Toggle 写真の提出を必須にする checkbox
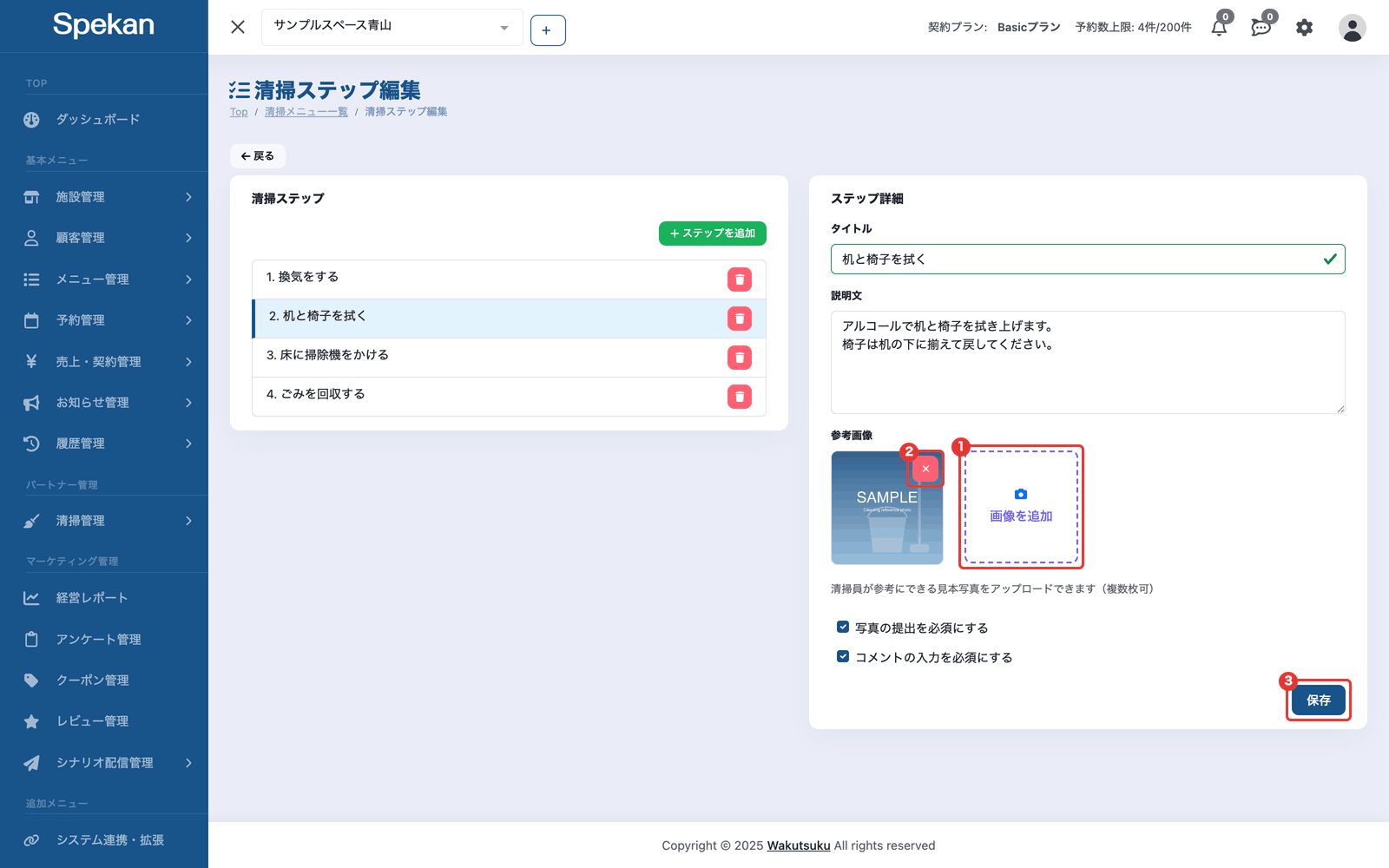 click(x=842, y=627)
